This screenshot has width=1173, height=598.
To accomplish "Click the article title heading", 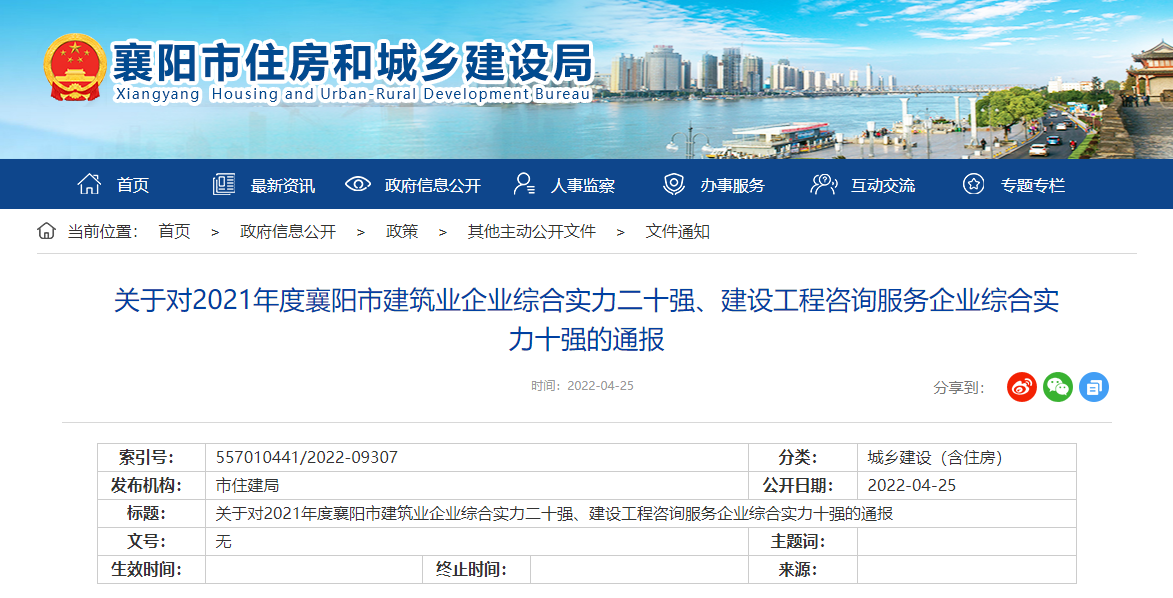I will coord(586,322).
